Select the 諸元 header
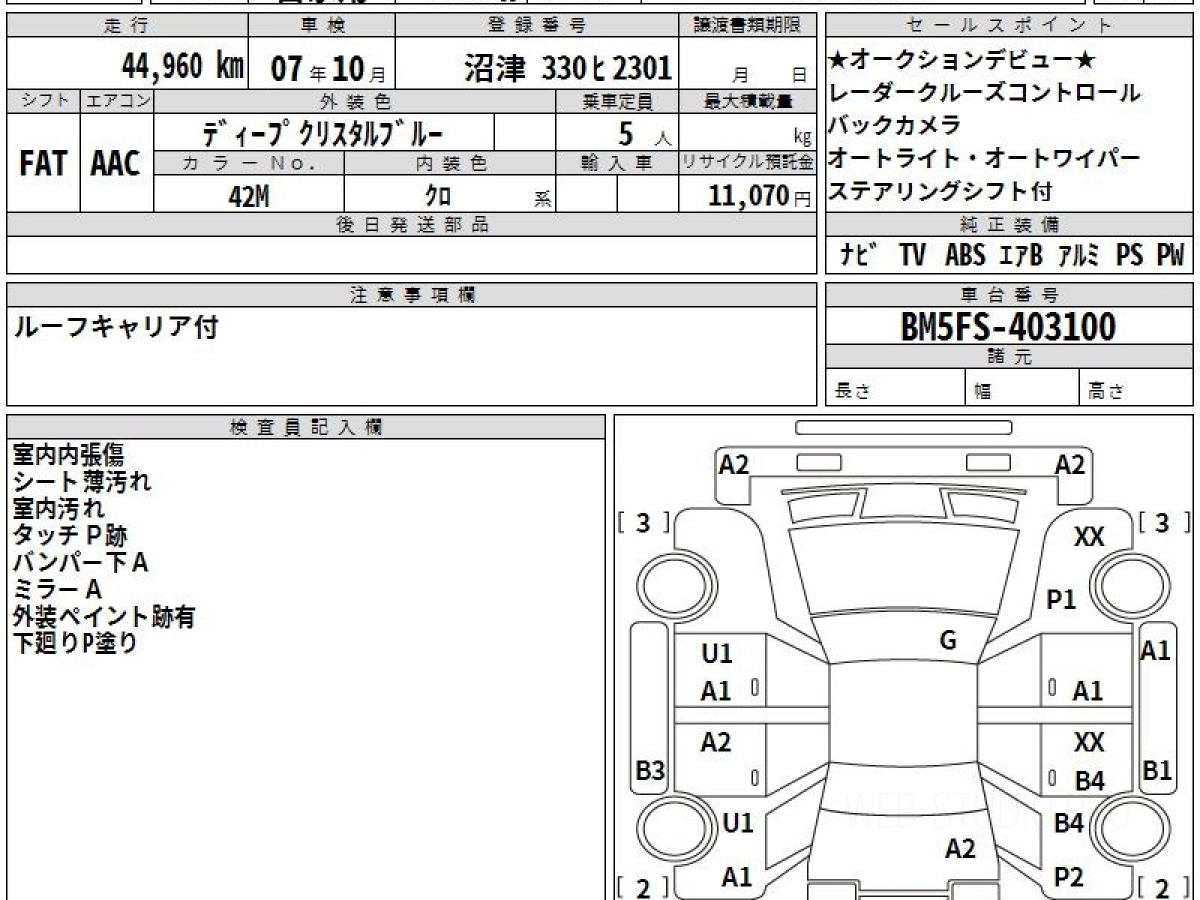This screenshot has width=1200, height=900. pyautogui.click(x=1009, y=357)
